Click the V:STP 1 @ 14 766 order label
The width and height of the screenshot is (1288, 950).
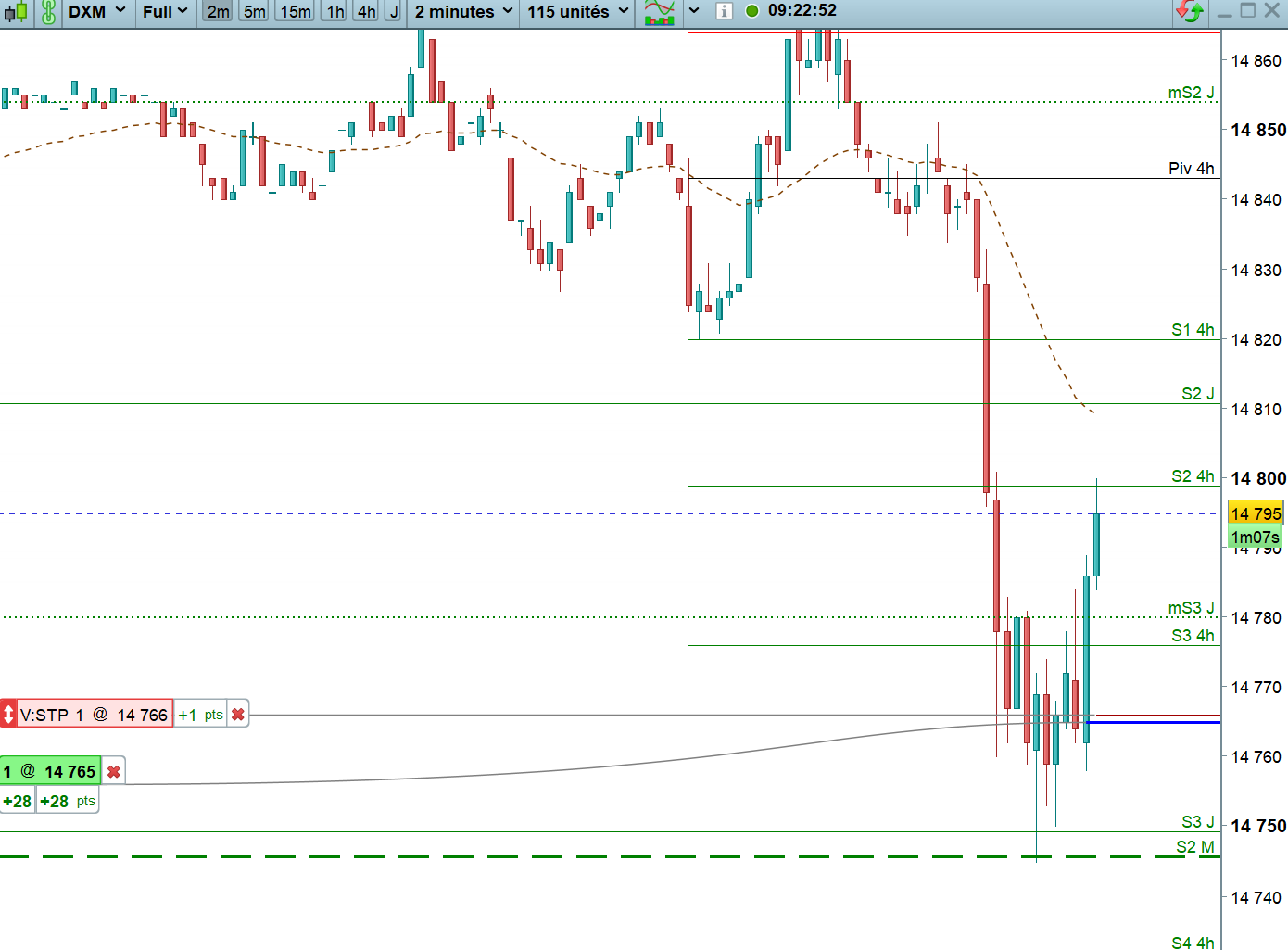(95, 715)
